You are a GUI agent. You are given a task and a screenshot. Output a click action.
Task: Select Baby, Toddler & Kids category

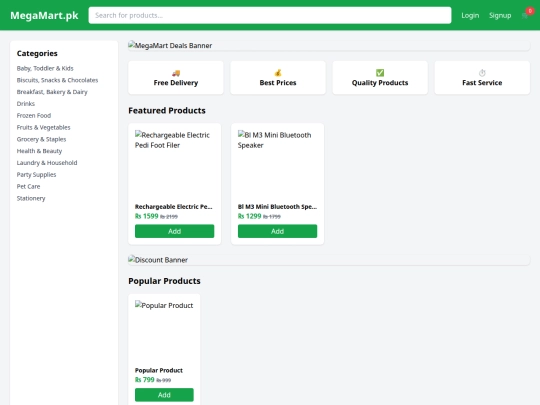click(45, 68)
